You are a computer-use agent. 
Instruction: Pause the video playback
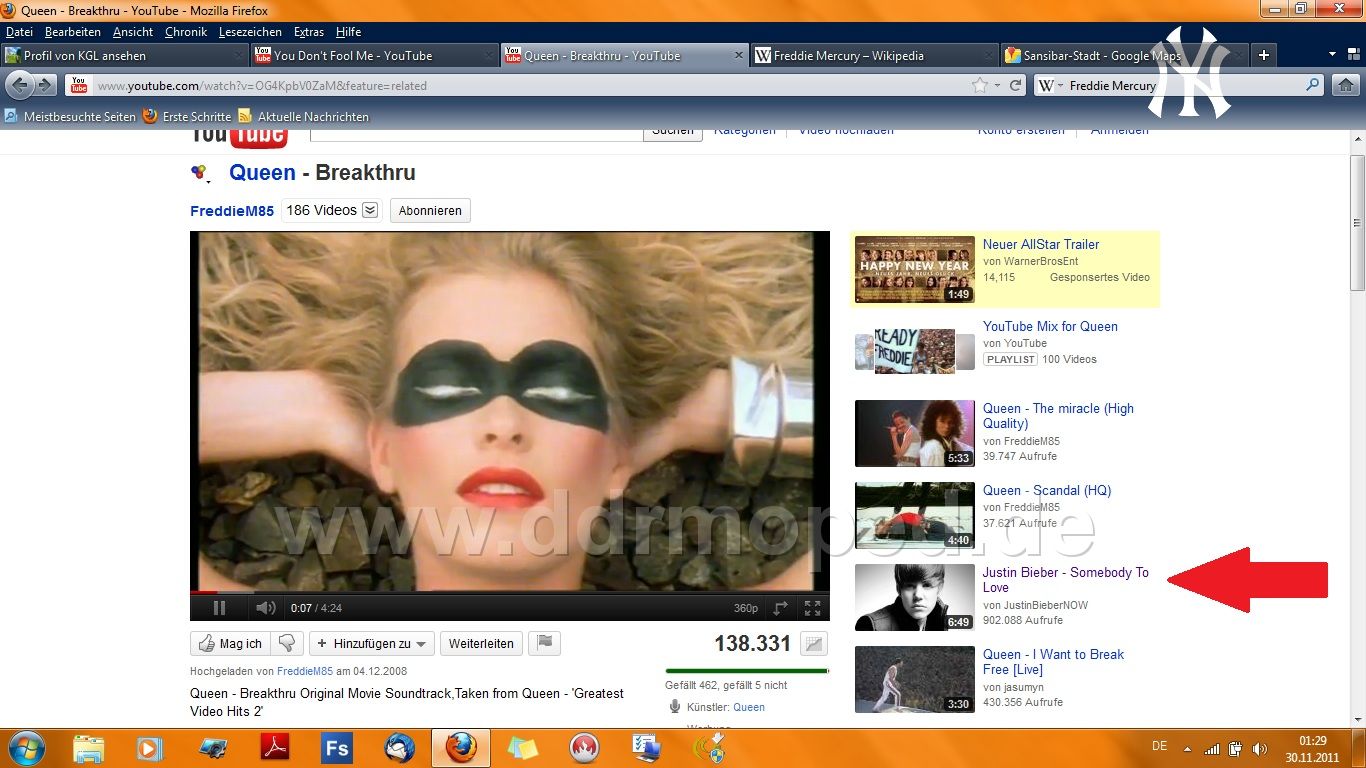[219, 608]
